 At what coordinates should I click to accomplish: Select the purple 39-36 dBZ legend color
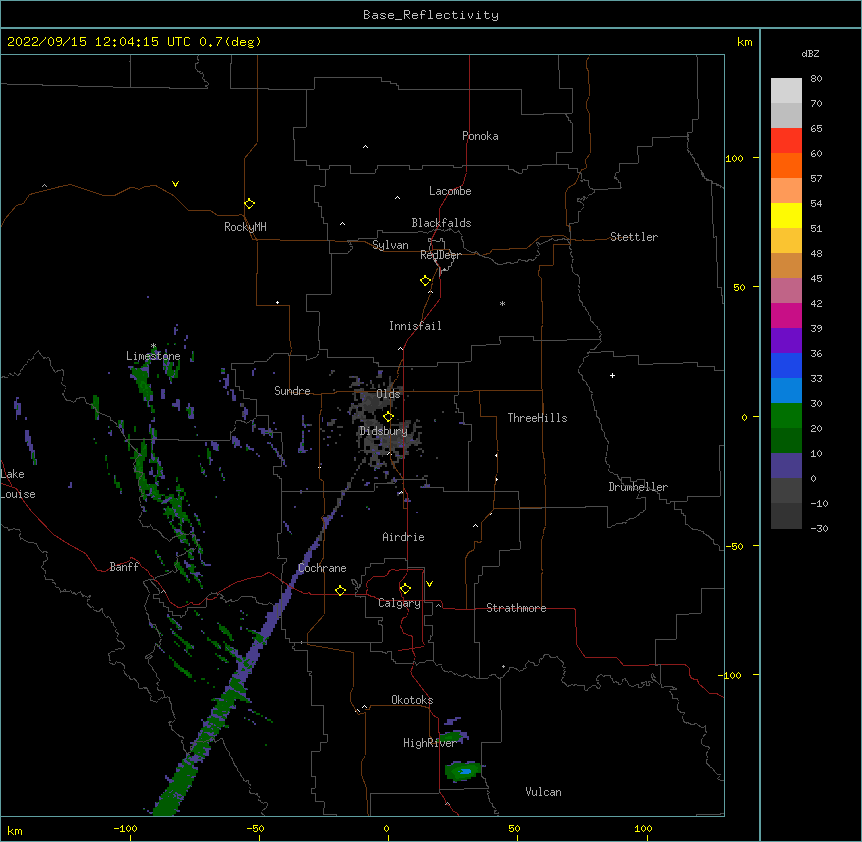click(786, 341)
